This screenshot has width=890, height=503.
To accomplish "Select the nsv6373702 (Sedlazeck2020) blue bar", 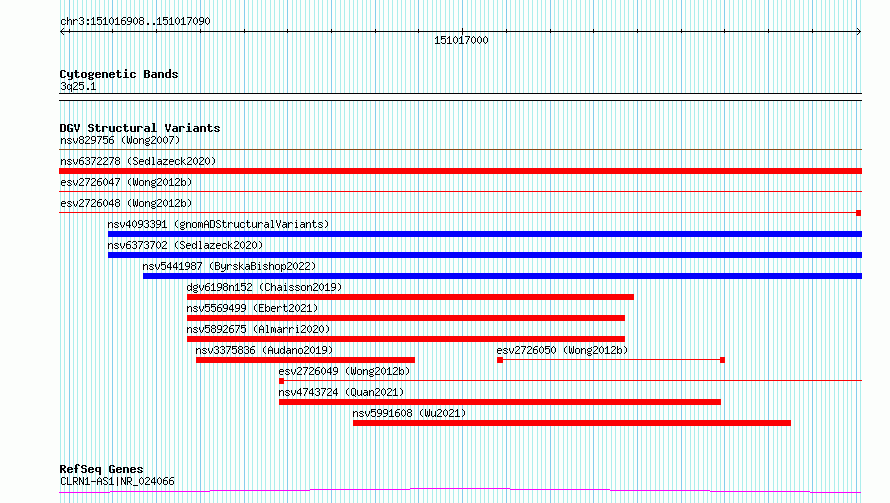I will [x=485, y=255].
